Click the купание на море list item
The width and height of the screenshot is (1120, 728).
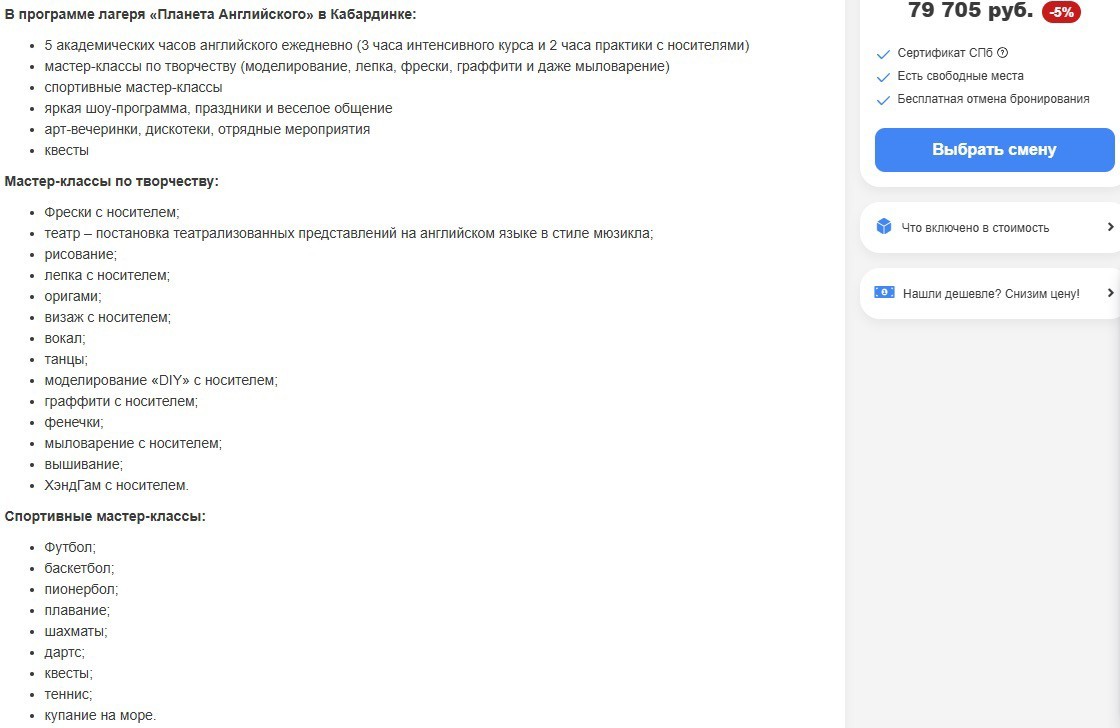[x=100, y=715]
